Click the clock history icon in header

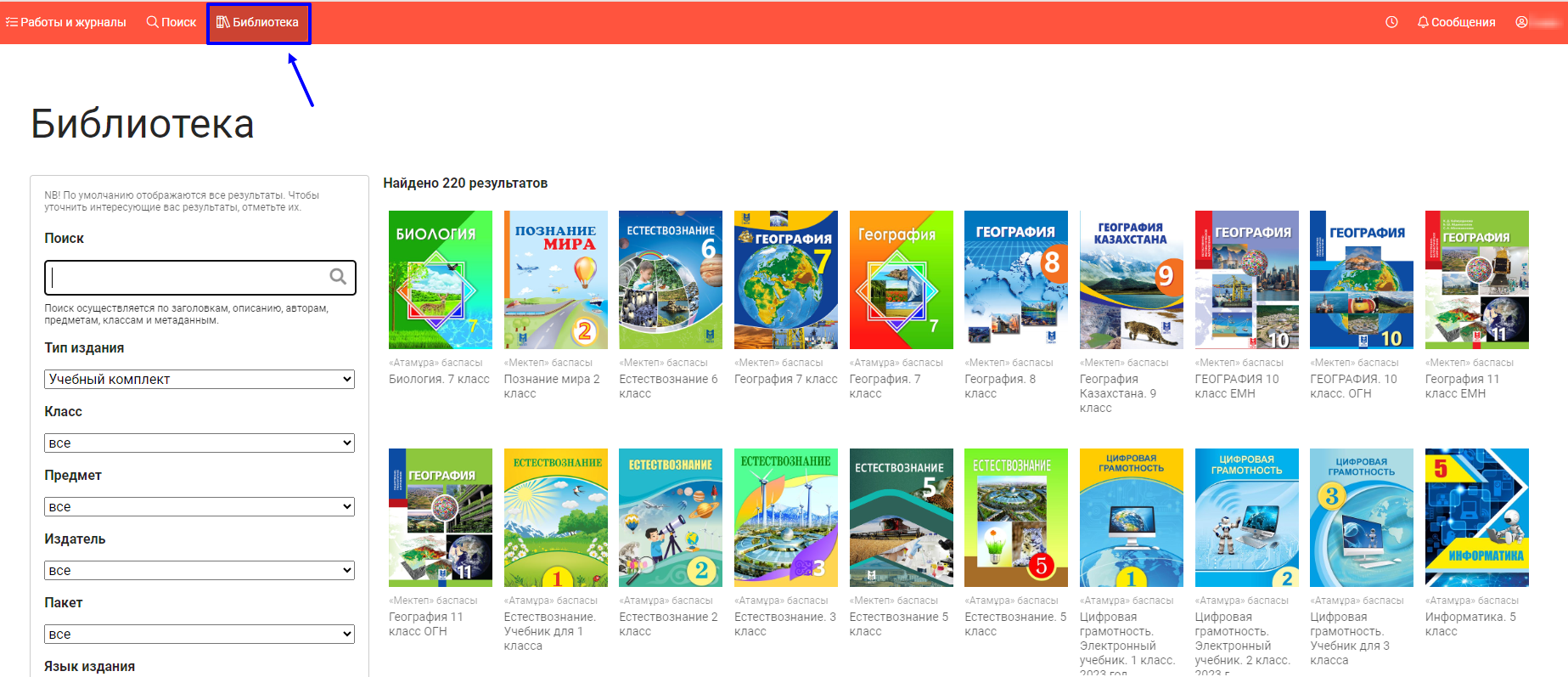[1391, 22]
